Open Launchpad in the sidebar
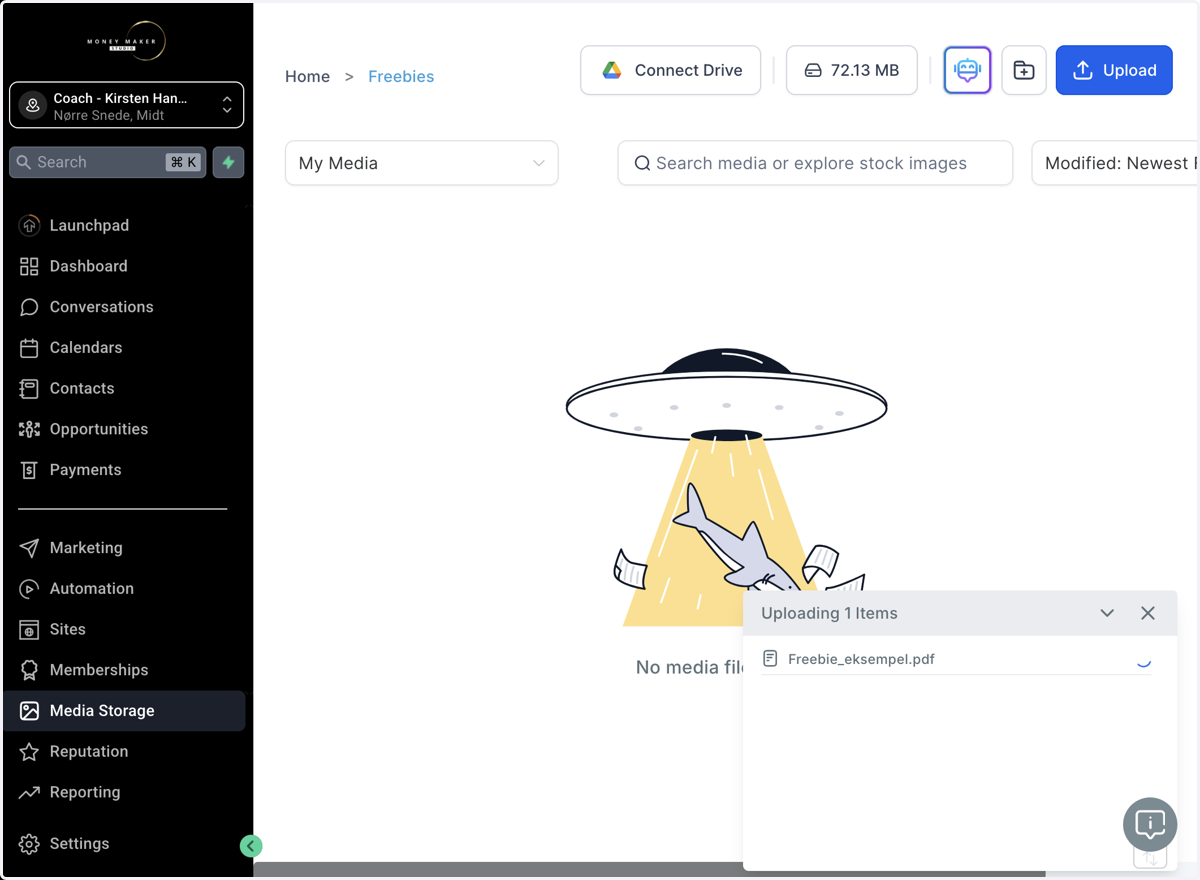 pyautogui.click(x=124, y=225)
